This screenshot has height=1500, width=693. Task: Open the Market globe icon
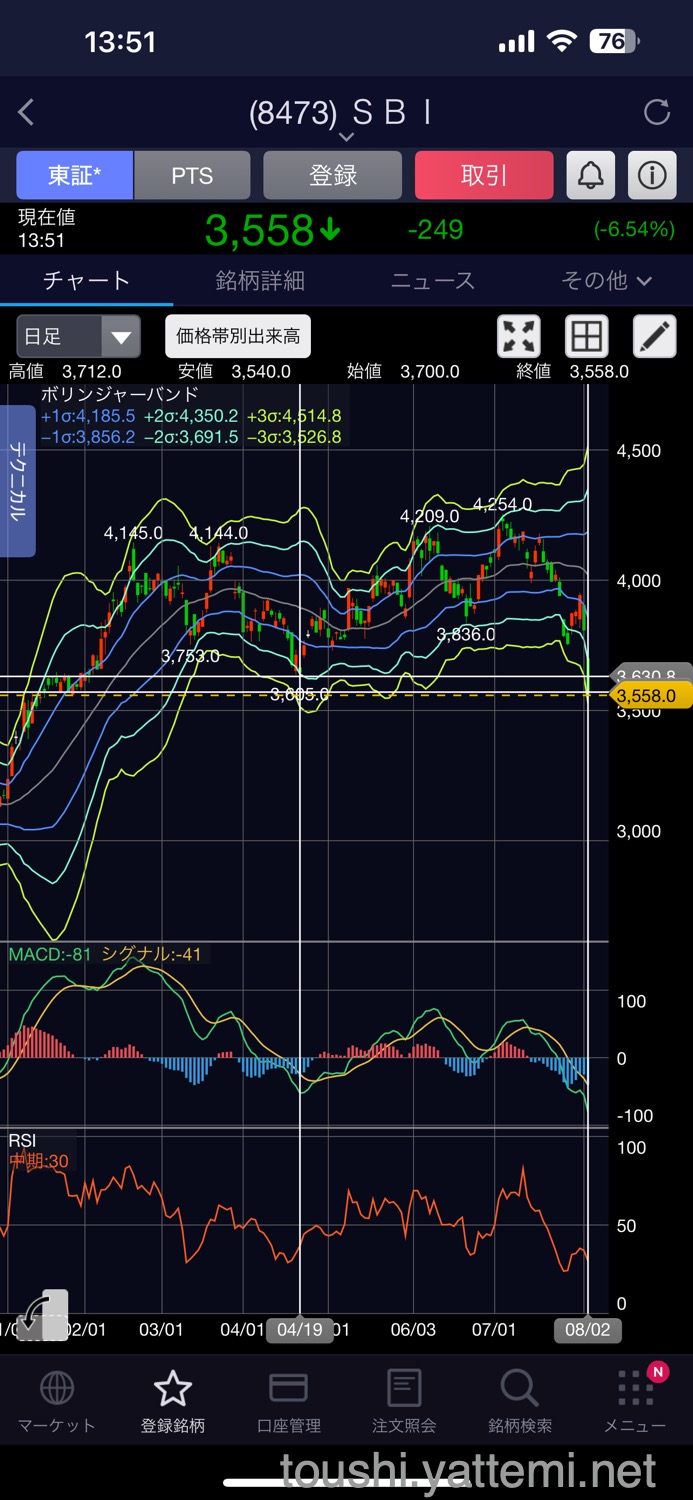(x=56, y=1401)
